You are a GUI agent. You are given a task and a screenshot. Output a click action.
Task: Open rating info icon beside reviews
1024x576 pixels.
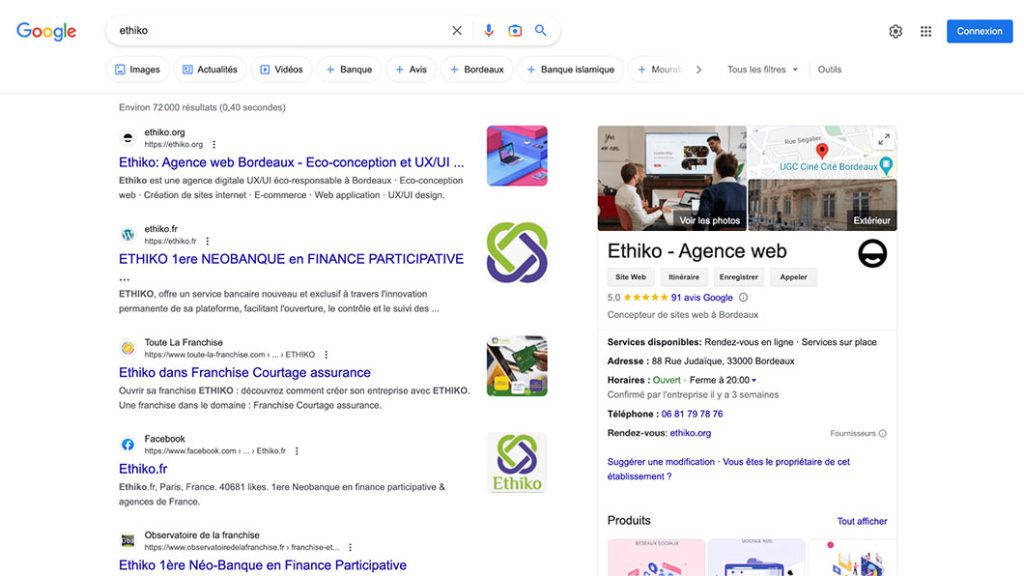743,297
